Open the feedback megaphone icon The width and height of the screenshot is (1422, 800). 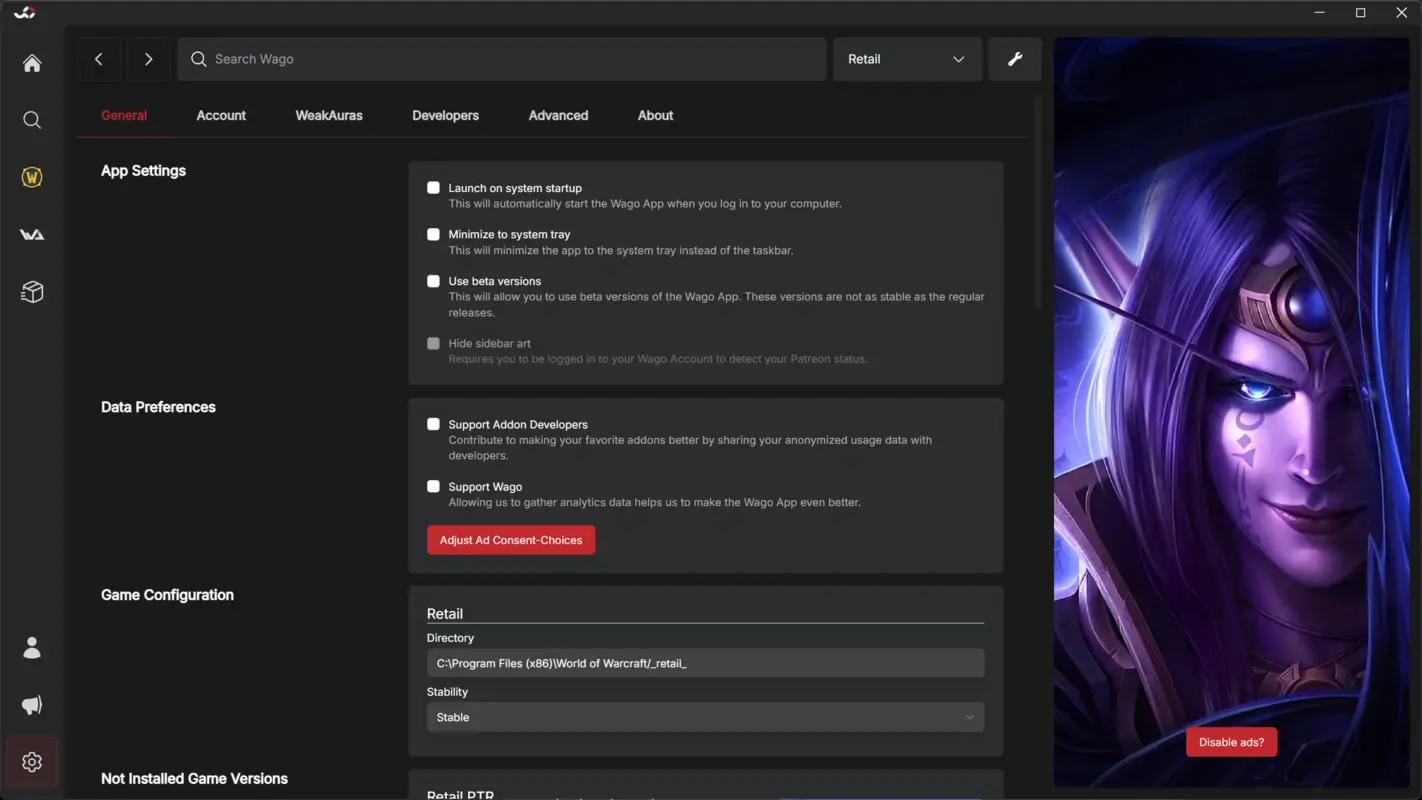31,704
